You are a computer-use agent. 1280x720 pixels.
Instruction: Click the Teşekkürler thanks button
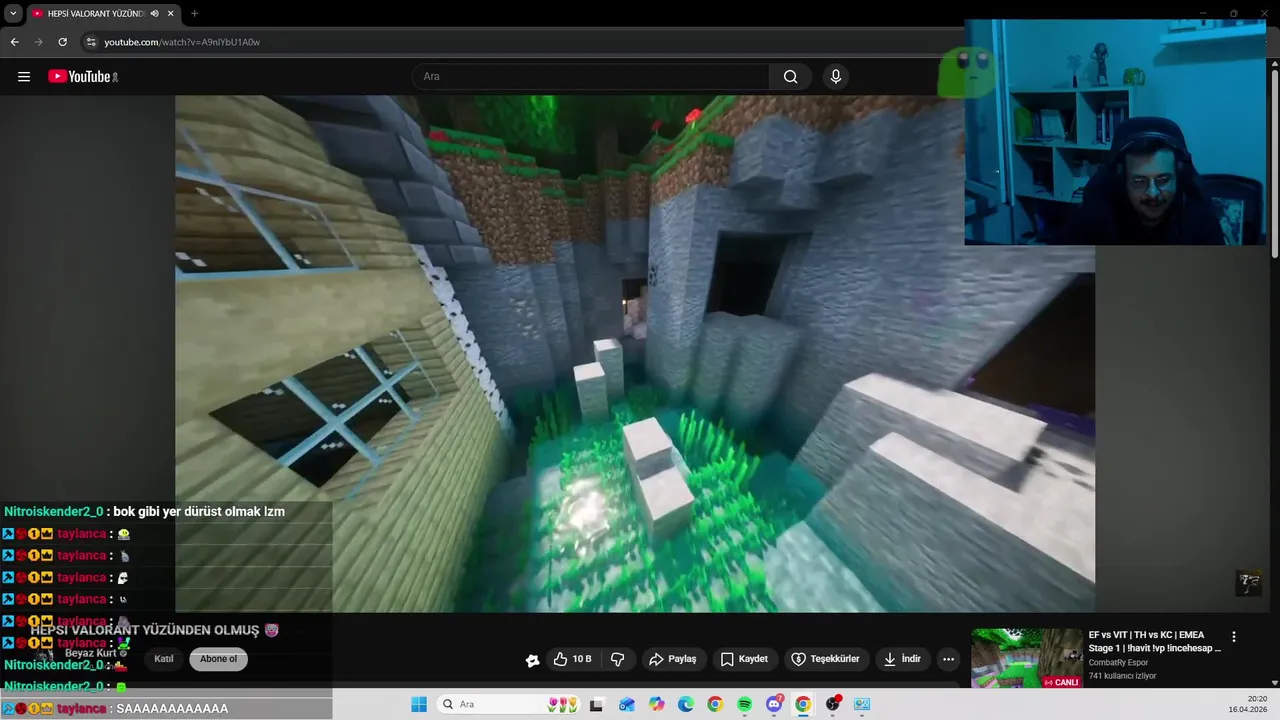point(826,659)
